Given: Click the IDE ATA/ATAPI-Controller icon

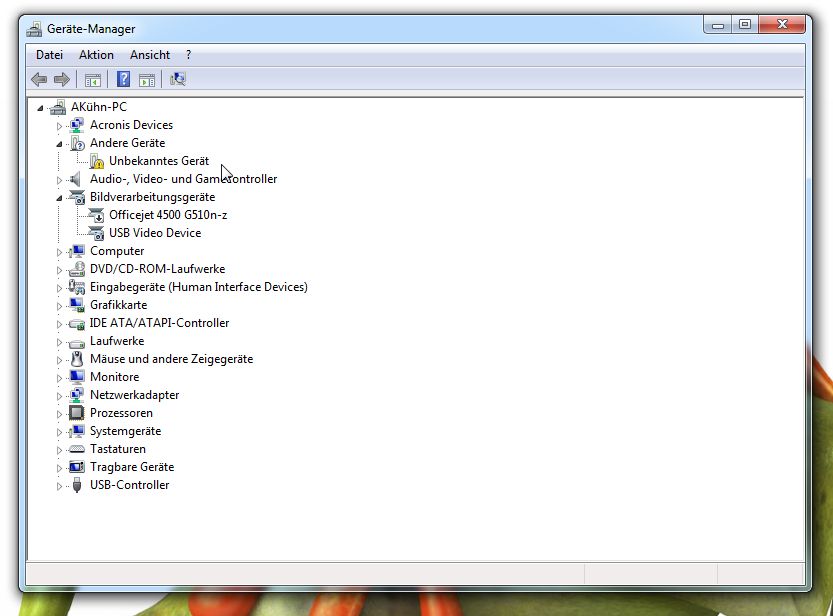Looking at the screenshot, I should (x=77, y=324).
